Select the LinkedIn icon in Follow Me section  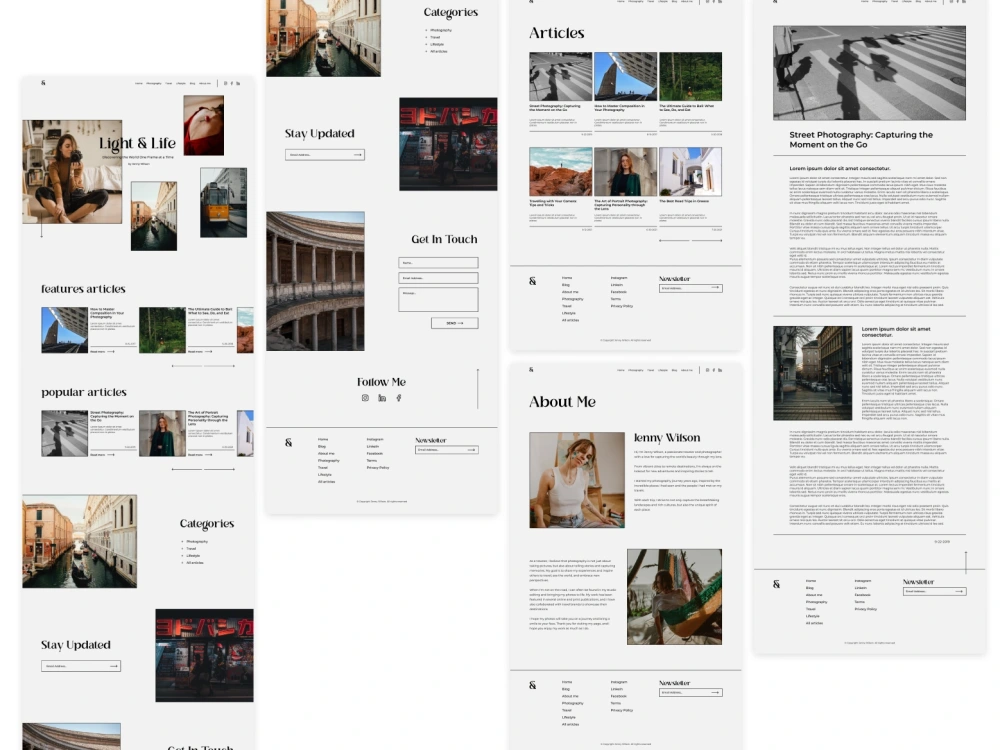coord(382,398)
